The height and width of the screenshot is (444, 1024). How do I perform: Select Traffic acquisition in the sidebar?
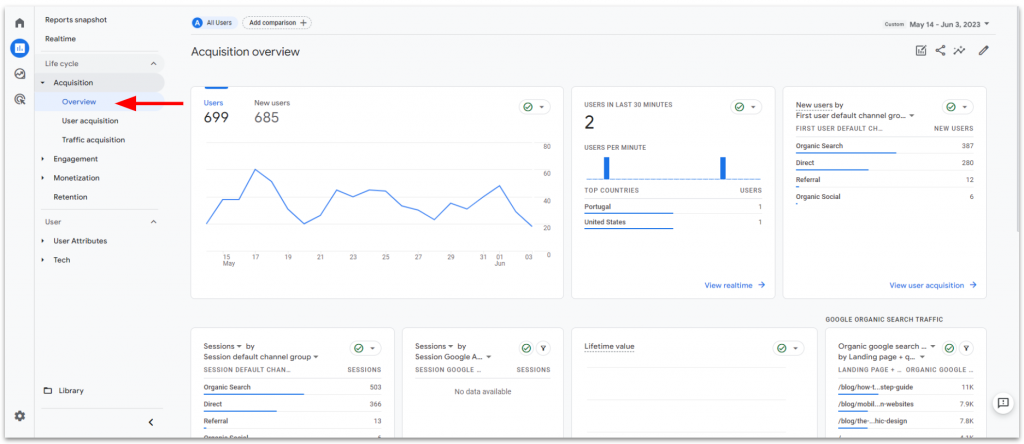pos(93,140)
